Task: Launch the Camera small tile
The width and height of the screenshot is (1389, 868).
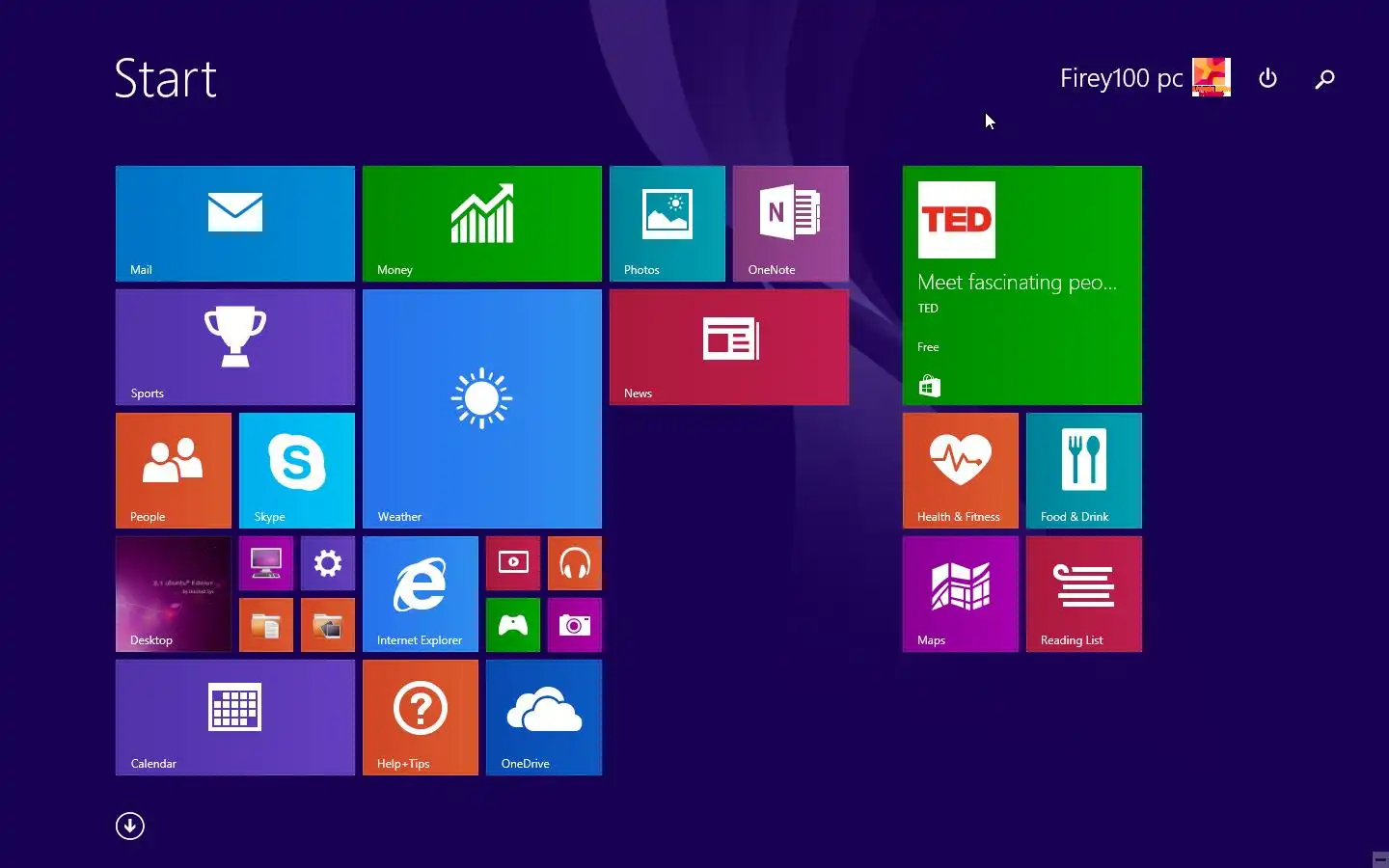Action: pyautogui.click(x=575, y=625)
